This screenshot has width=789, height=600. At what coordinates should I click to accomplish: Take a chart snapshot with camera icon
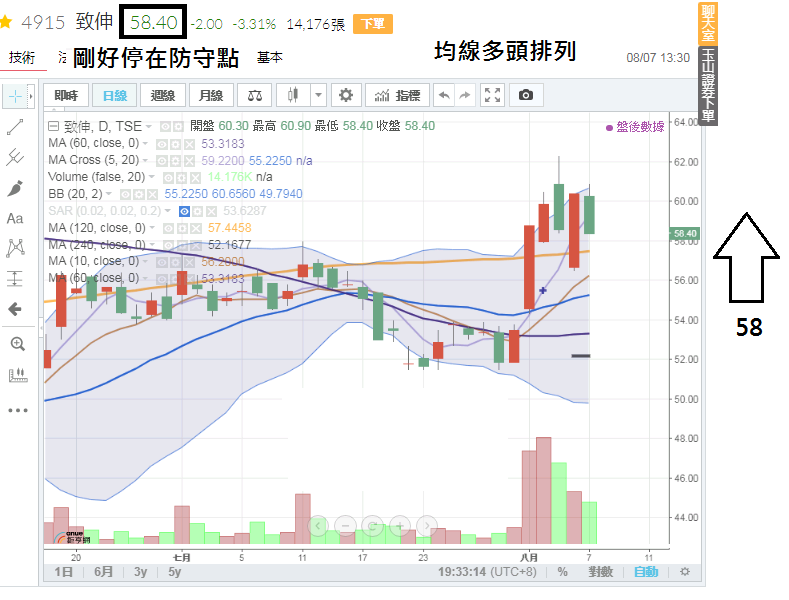pos(526,95)
